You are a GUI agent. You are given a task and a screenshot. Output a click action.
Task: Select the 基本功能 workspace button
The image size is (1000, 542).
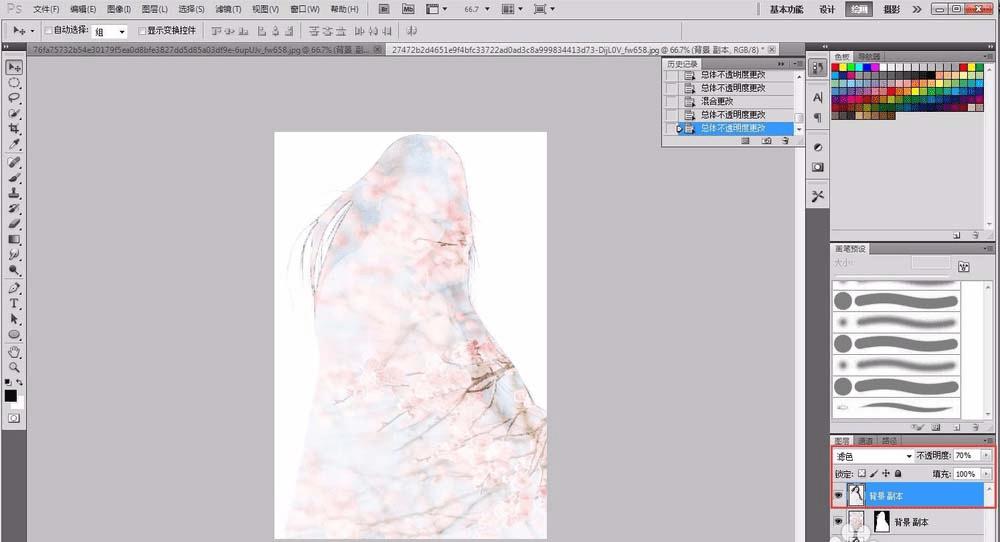pos(787,9)
